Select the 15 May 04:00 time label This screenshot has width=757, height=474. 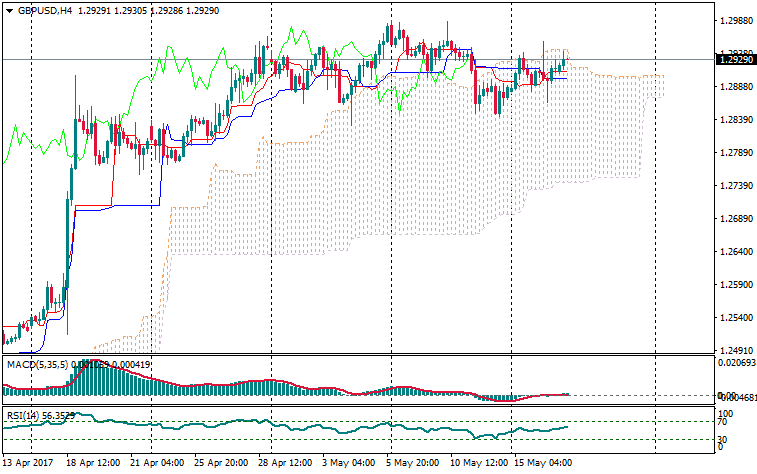pos(544,464)
